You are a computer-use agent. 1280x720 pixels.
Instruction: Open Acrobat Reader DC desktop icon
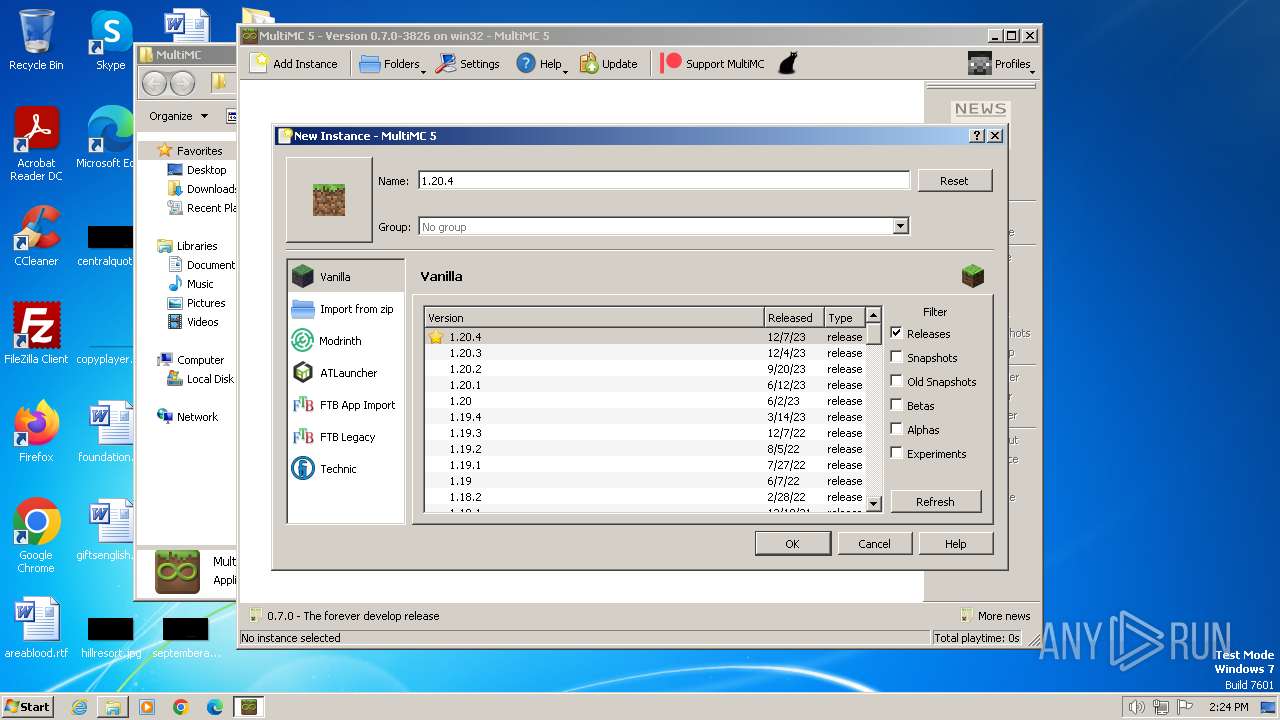coord(36,144)
